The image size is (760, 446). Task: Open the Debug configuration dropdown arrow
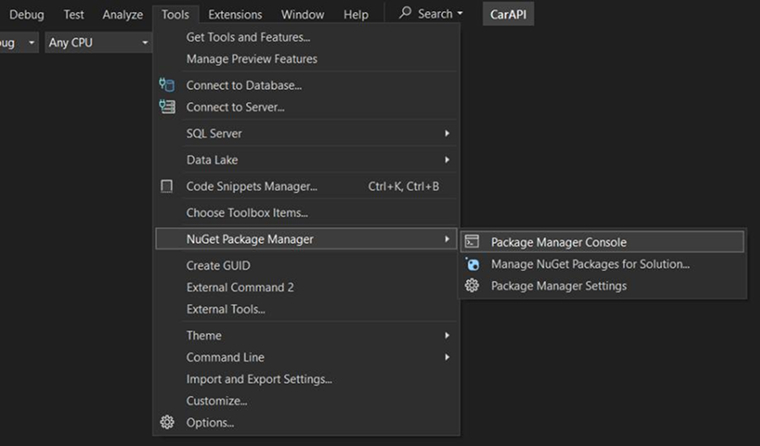click(x=32, y=43)
